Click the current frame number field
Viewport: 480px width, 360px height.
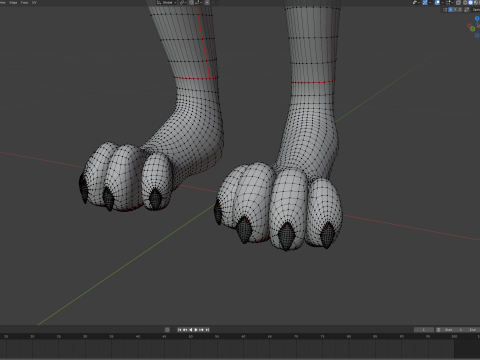point(424,330)
